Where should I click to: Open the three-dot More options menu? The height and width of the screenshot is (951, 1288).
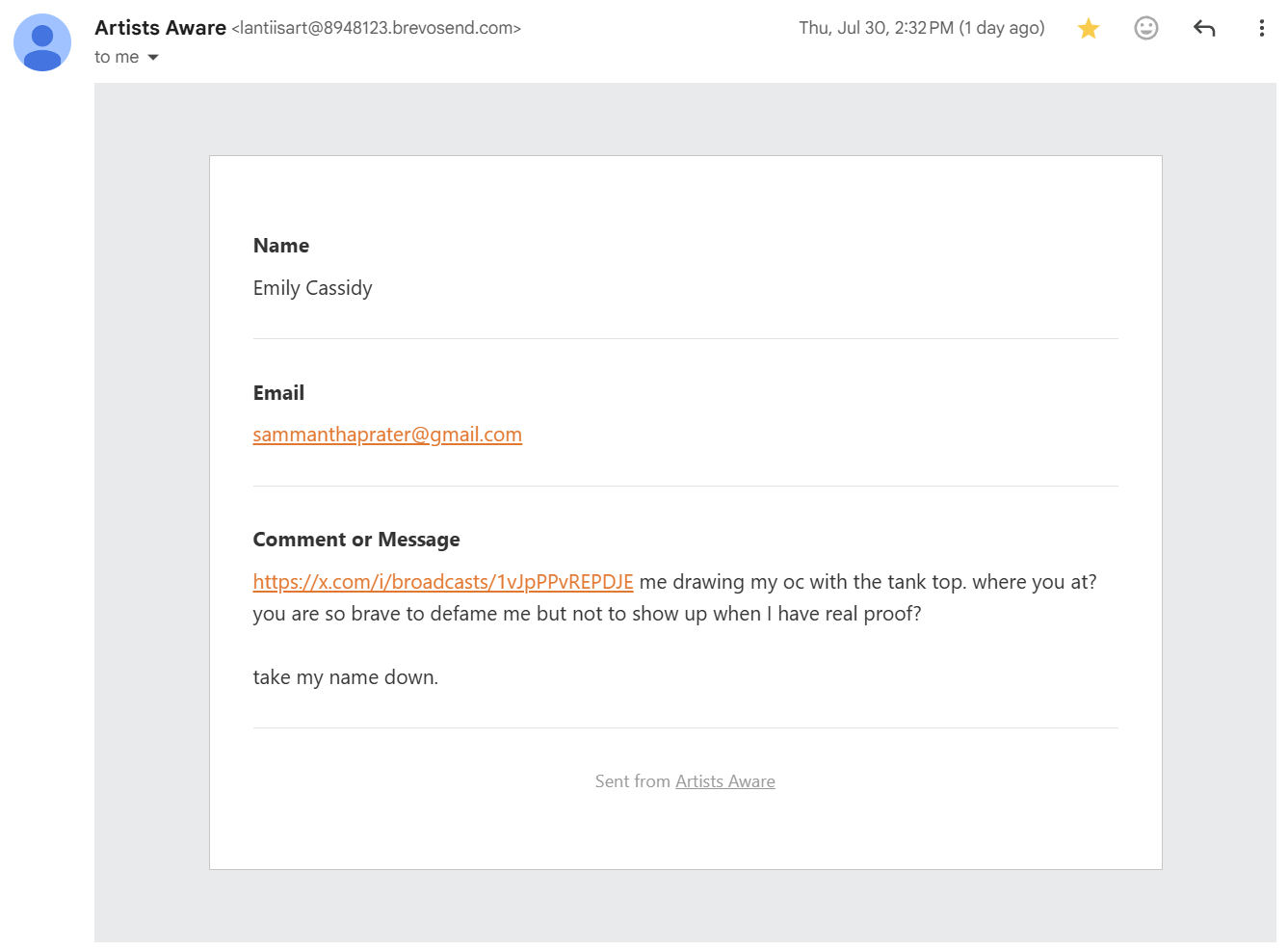click(x=1262, y=28)
